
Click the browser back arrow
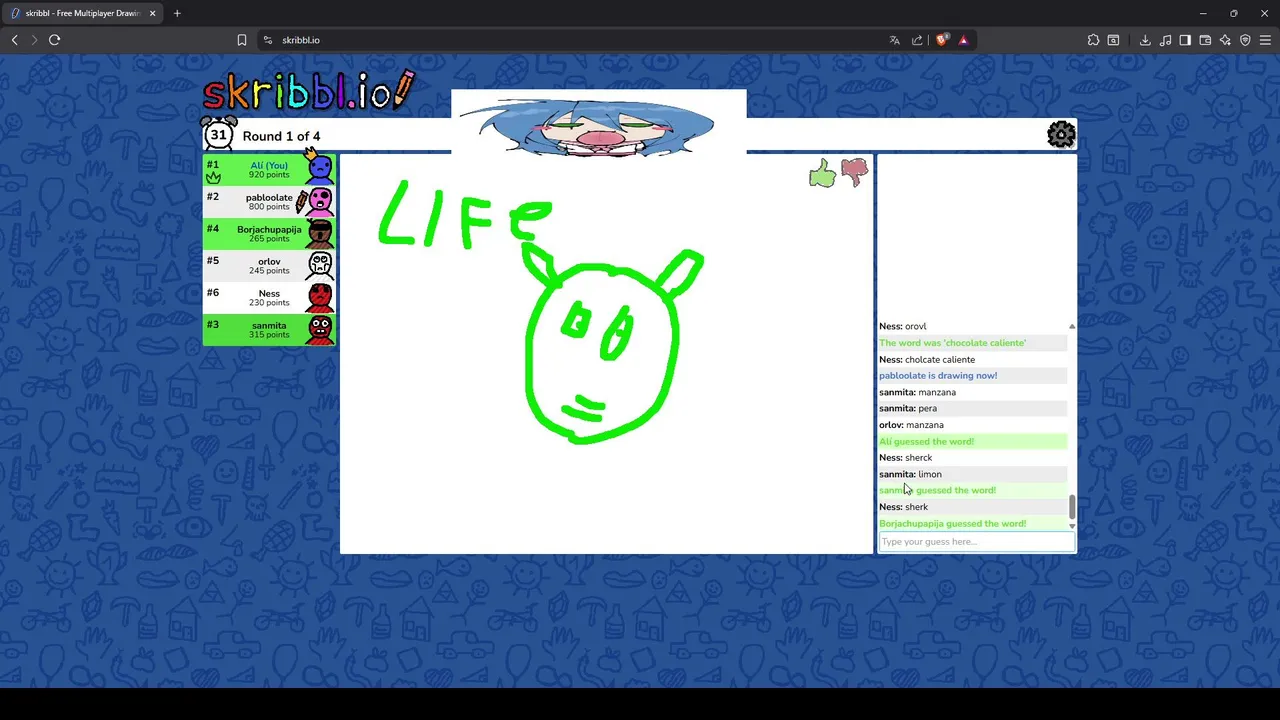tap(14, 40)
